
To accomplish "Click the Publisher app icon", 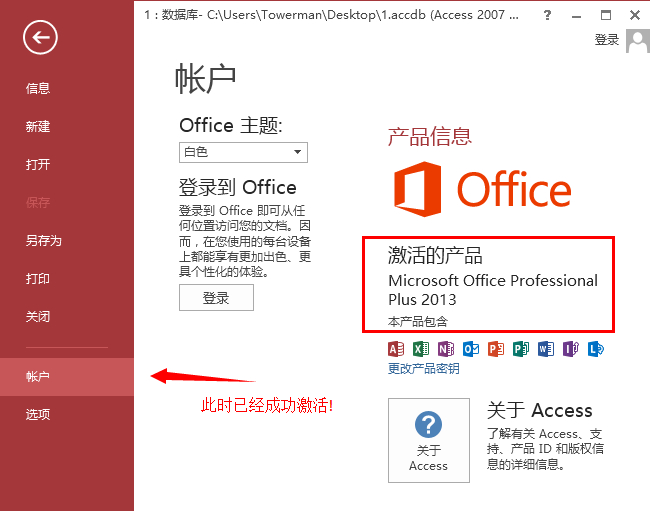I will (x=521, y=349).
